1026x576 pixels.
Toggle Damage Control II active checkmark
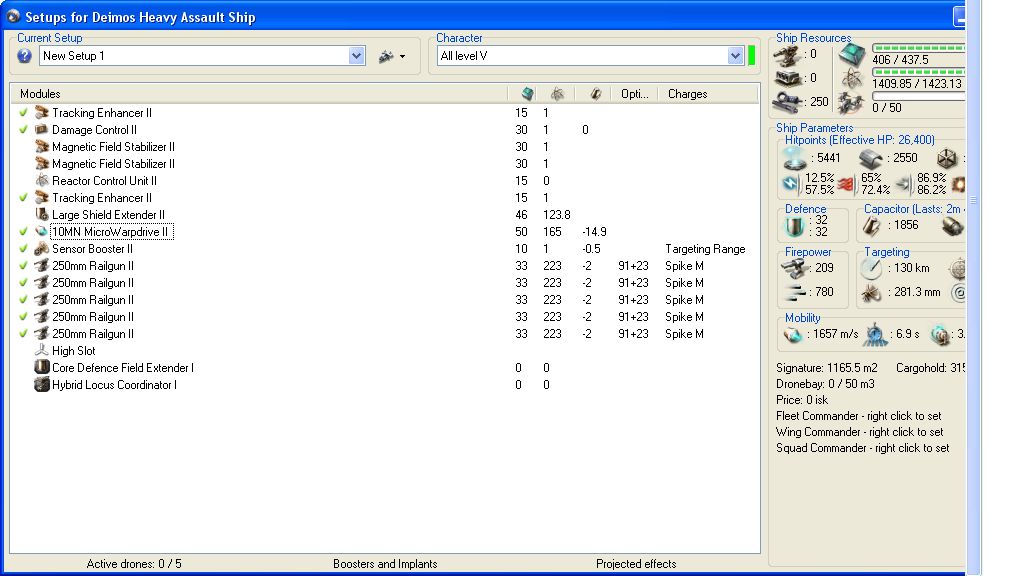tap(24, 130)
